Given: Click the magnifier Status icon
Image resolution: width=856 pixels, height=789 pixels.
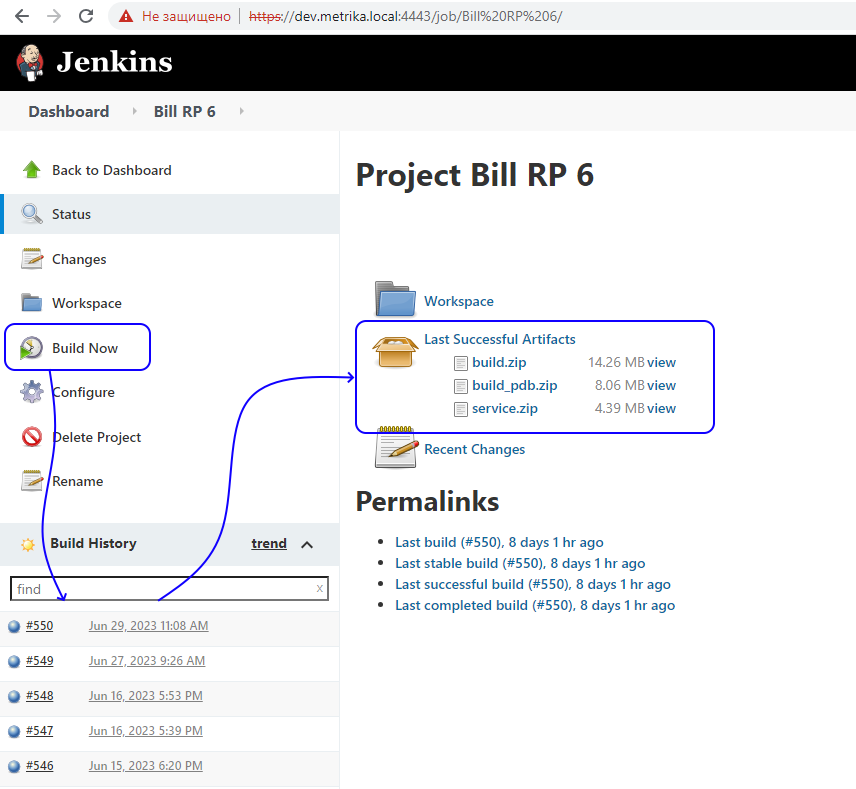Looking at the screenshot, I should click(x=32, y=214).
